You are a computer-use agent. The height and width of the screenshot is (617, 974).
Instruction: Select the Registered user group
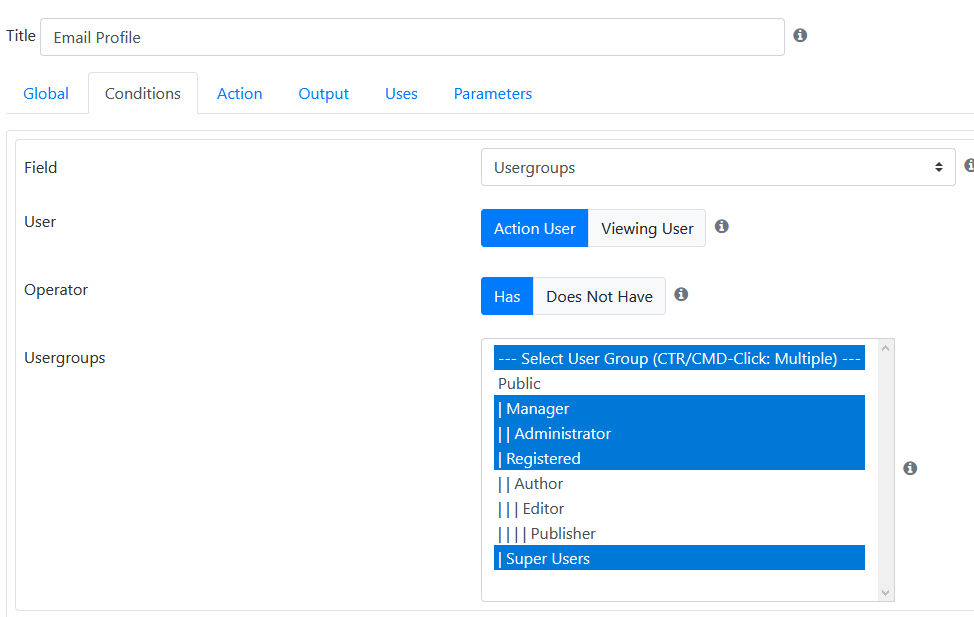[680, 458]
